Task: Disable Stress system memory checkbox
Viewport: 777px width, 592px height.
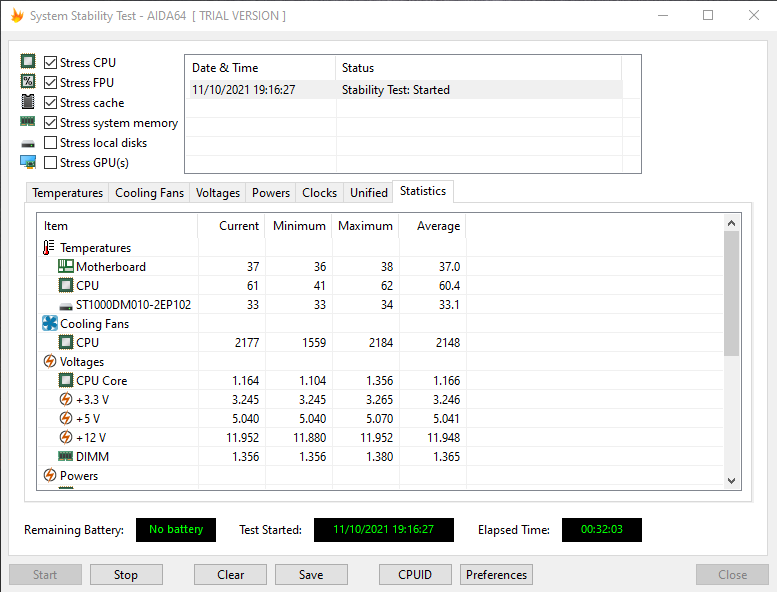Action: pos(50,122)
